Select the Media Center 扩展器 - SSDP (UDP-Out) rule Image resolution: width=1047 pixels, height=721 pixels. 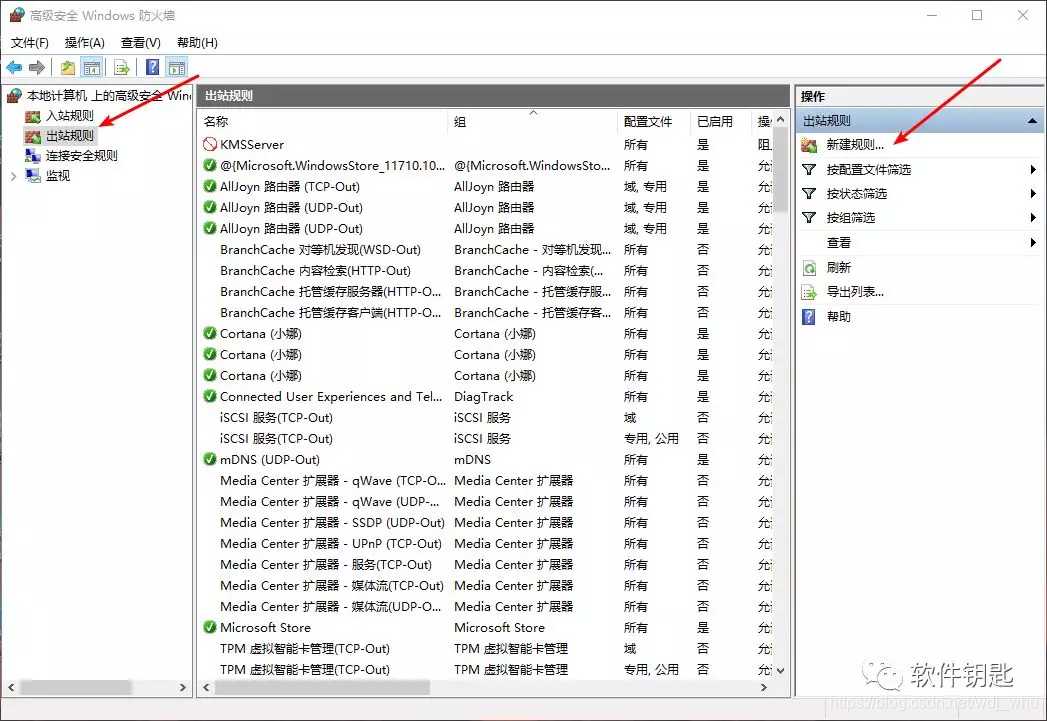point(487,523)
